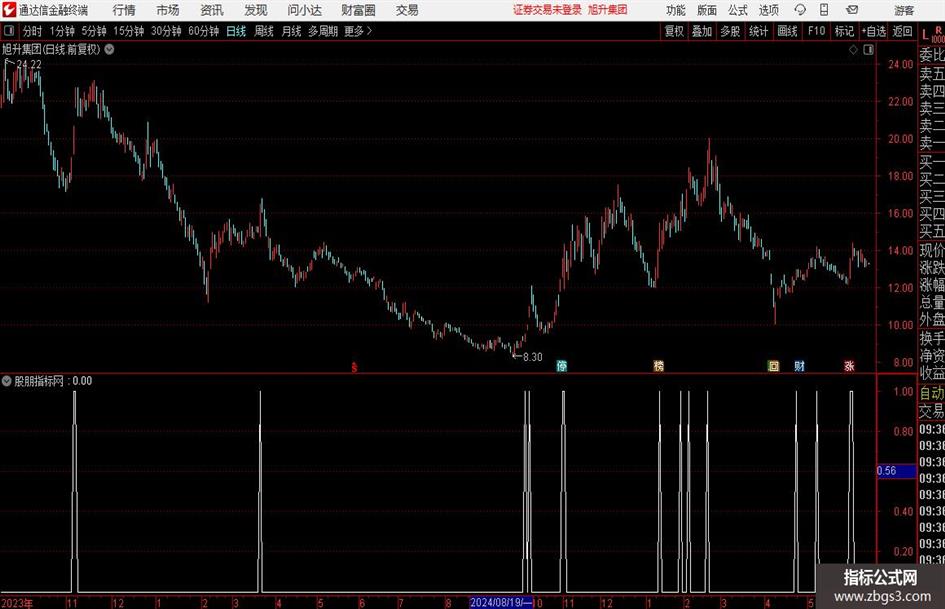Screen dimensions: 945x609
Task: Open the F10 company info
Action: tap(817, 31)
